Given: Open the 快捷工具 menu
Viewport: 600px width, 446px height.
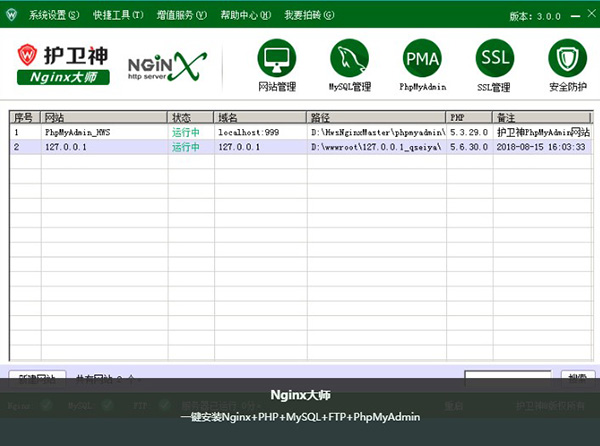Looking at the screenshot, I should click(118, 16).
